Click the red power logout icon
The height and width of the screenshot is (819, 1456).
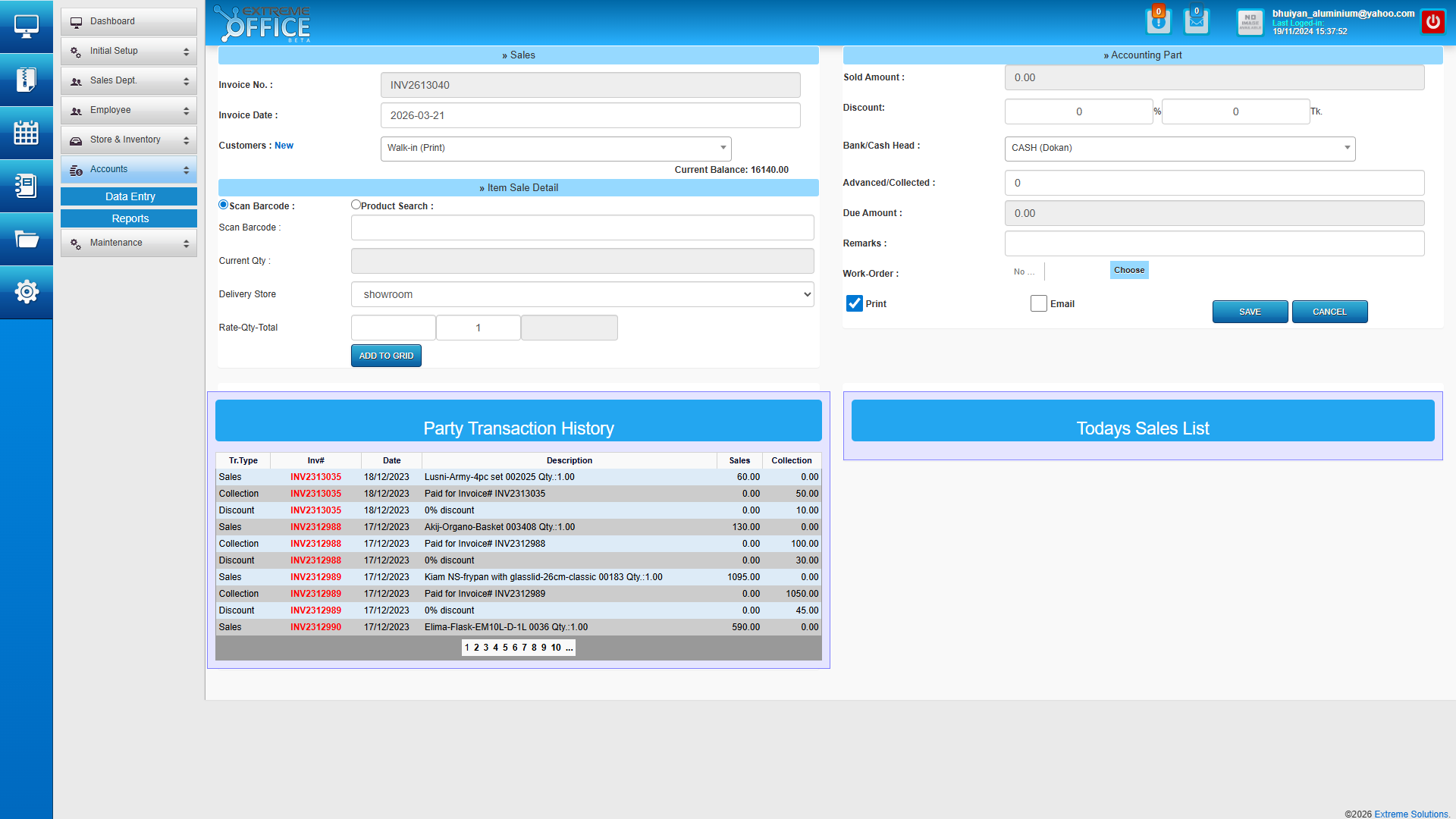pyautogui.click(x=1432, y=22)
